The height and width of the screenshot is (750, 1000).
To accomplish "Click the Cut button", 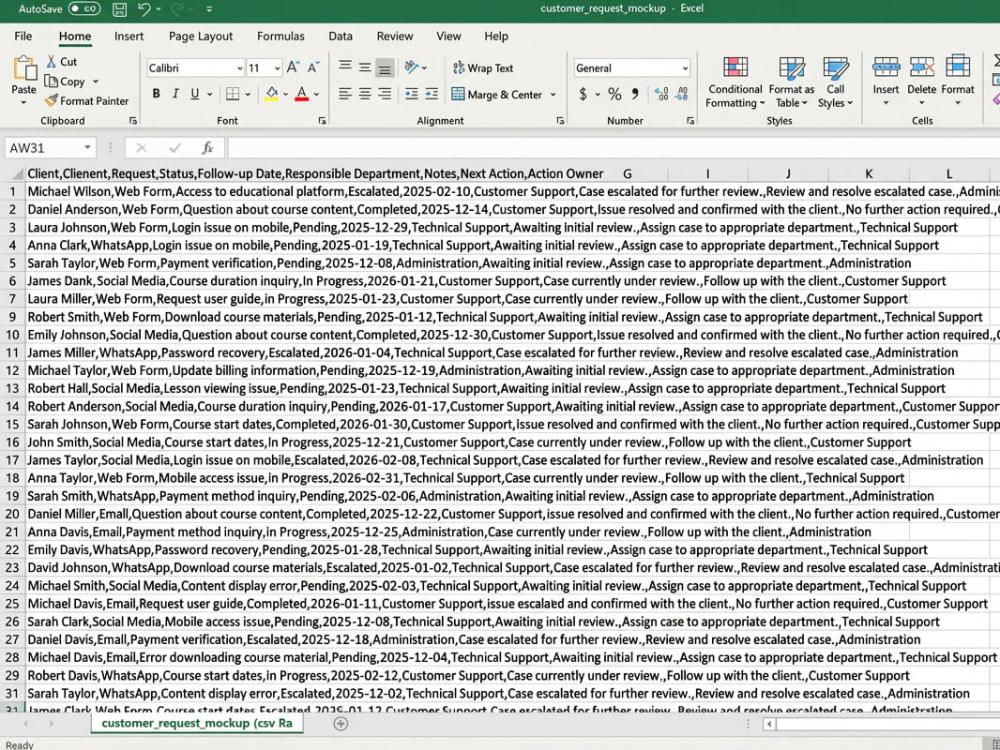I will (62, 62).
